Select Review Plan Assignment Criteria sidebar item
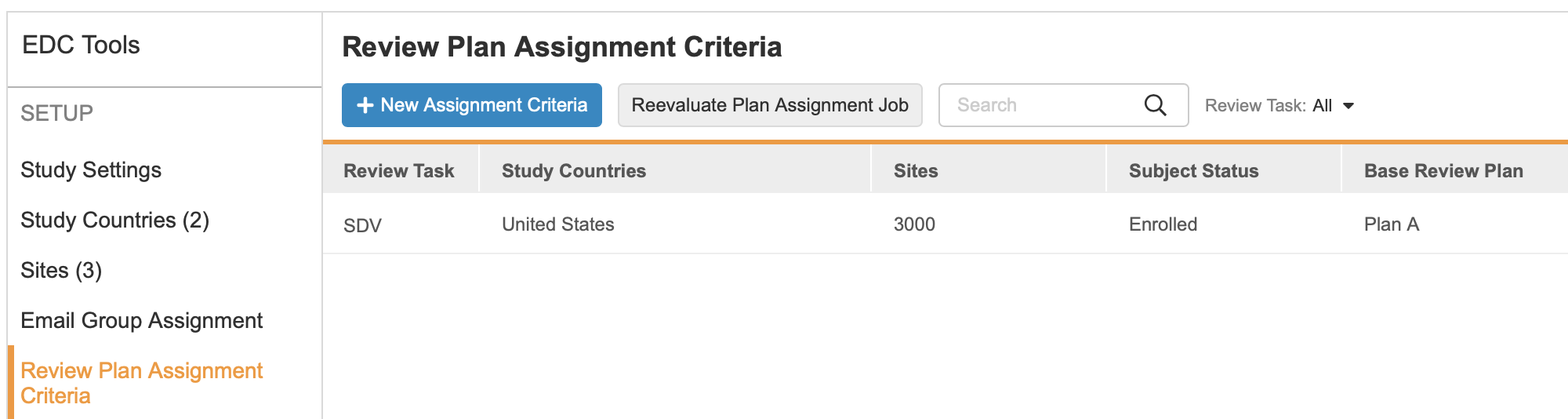The image size is (1568, 419). click(141, 383)
